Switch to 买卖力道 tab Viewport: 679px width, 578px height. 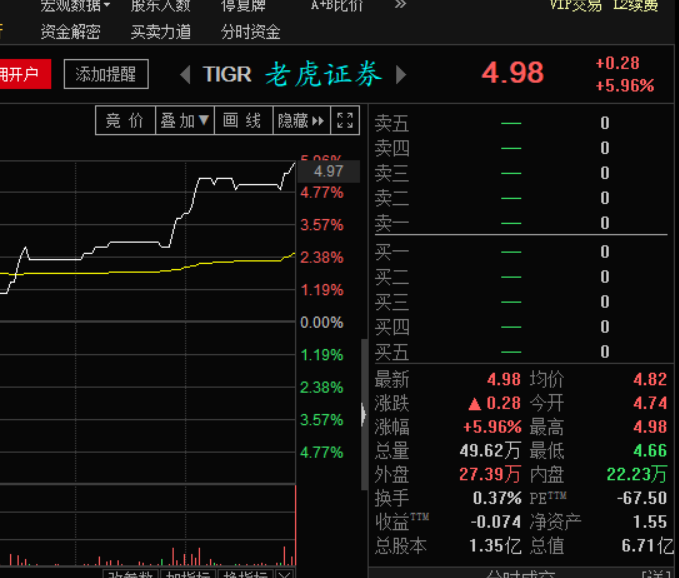coord(161,32)
